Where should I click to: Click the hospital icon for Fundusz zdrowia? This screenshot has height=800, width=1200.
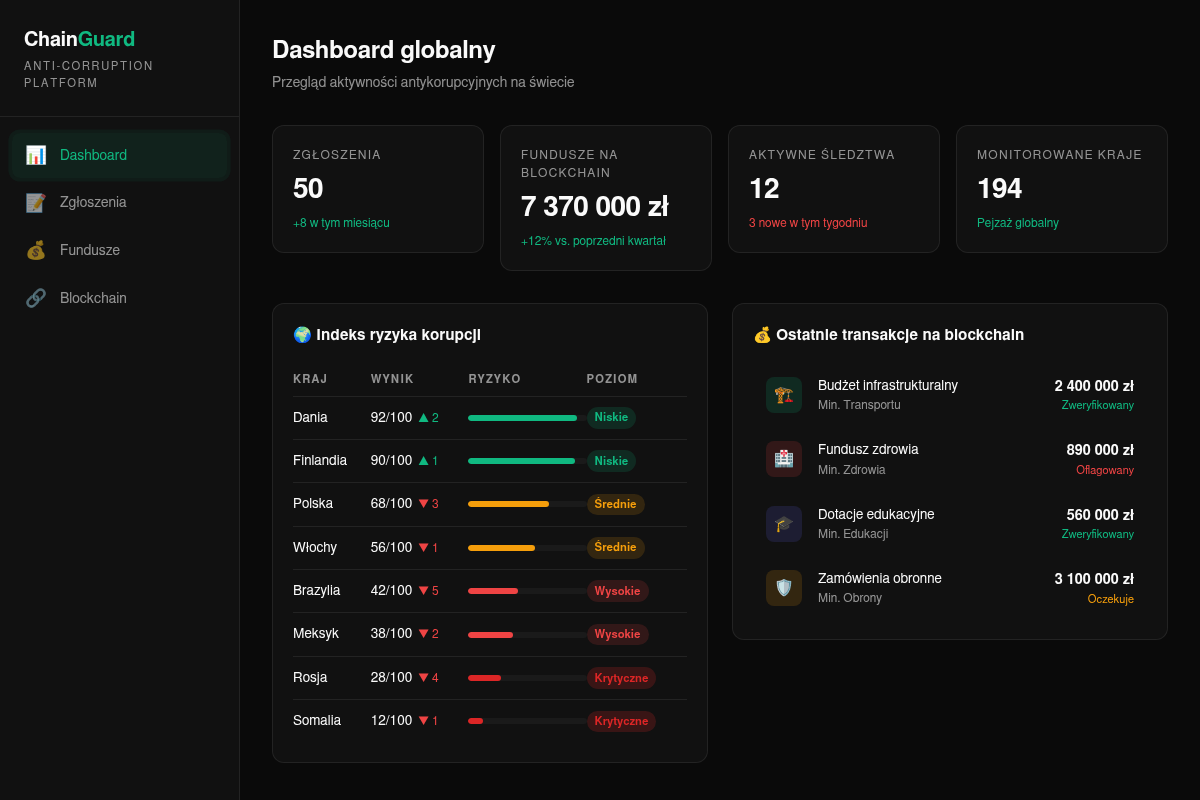coord(784,459)
